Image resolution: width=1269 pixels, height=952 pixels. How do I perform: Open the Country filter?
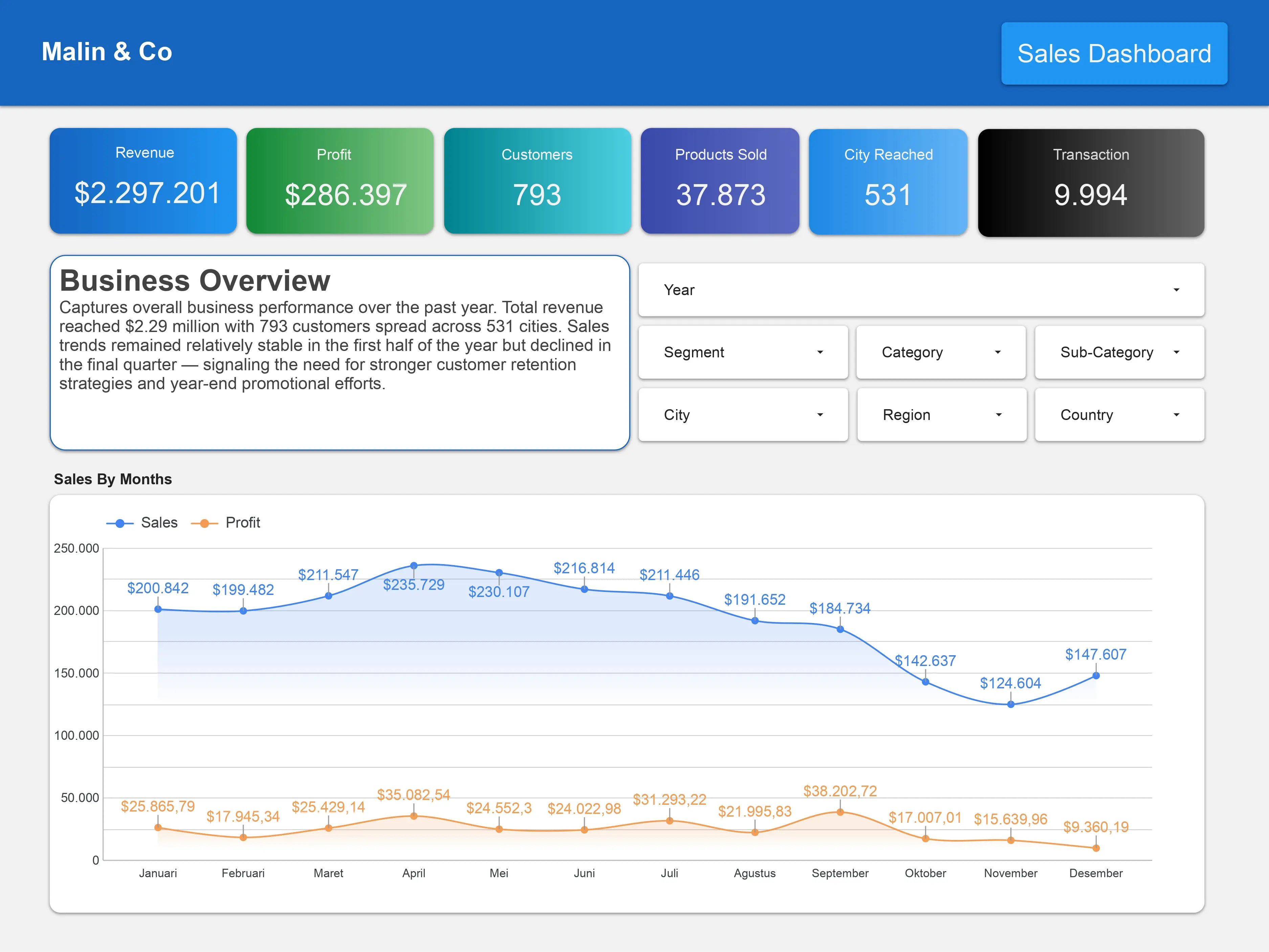pyautogui.click(x=1119, y=414)
